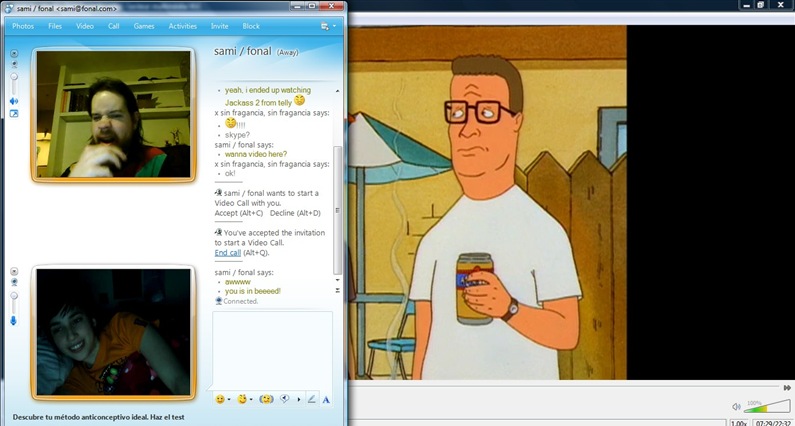The width and height of the screenshot is (795, 426).
Task: Mute the speaker by sami's video
Action: click(x=14, y=101)
